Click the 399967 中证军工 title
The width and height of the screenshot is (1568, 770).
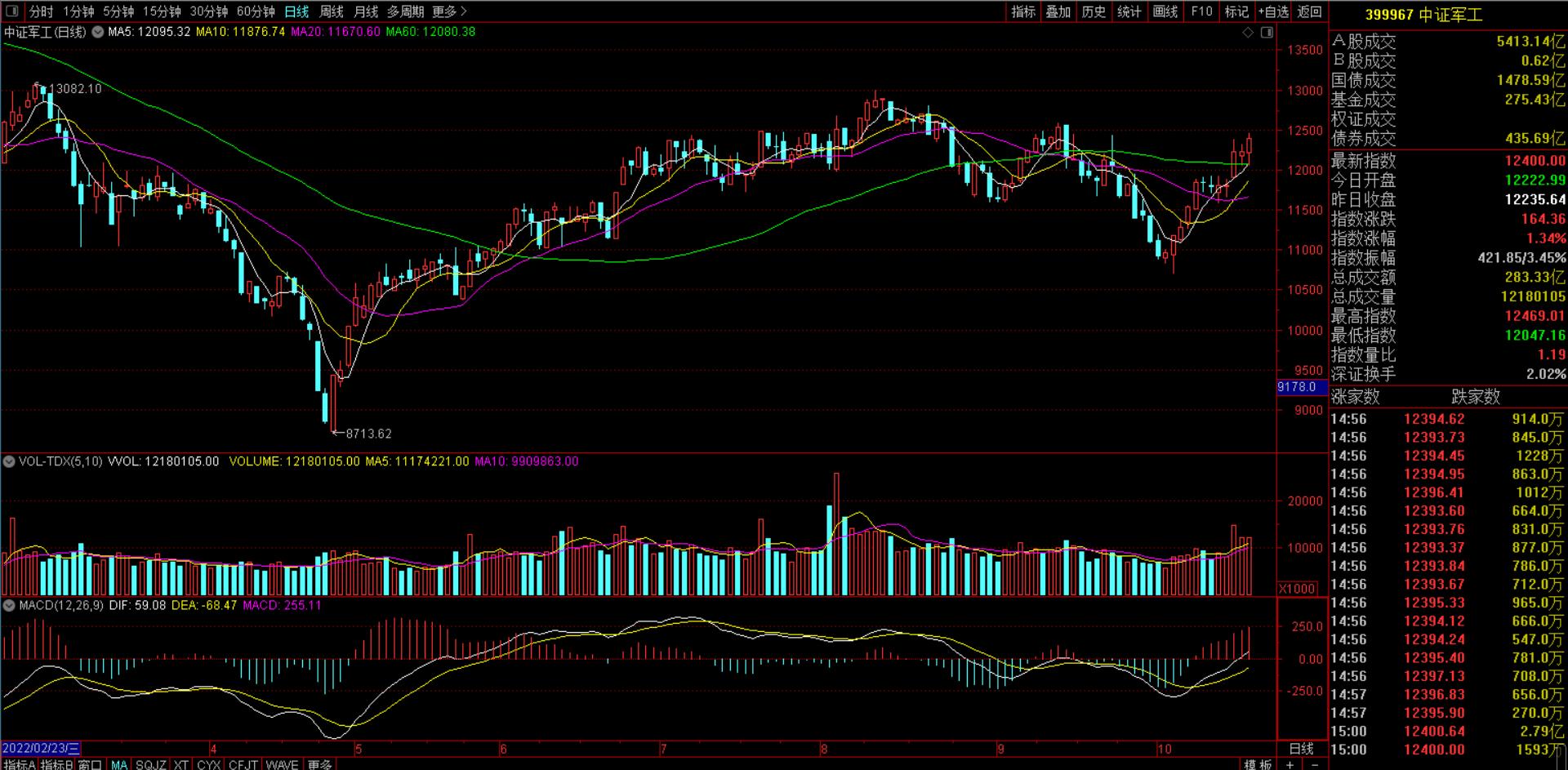click(1423, 15)
